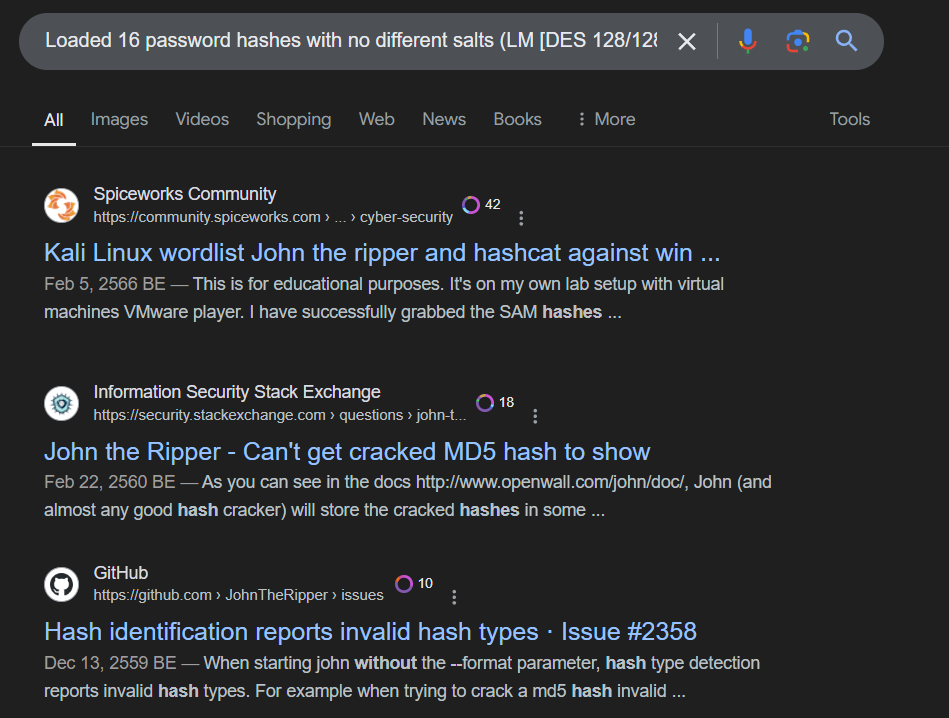
Task: Open the Books tab
Action: click(x=517, y=119)
